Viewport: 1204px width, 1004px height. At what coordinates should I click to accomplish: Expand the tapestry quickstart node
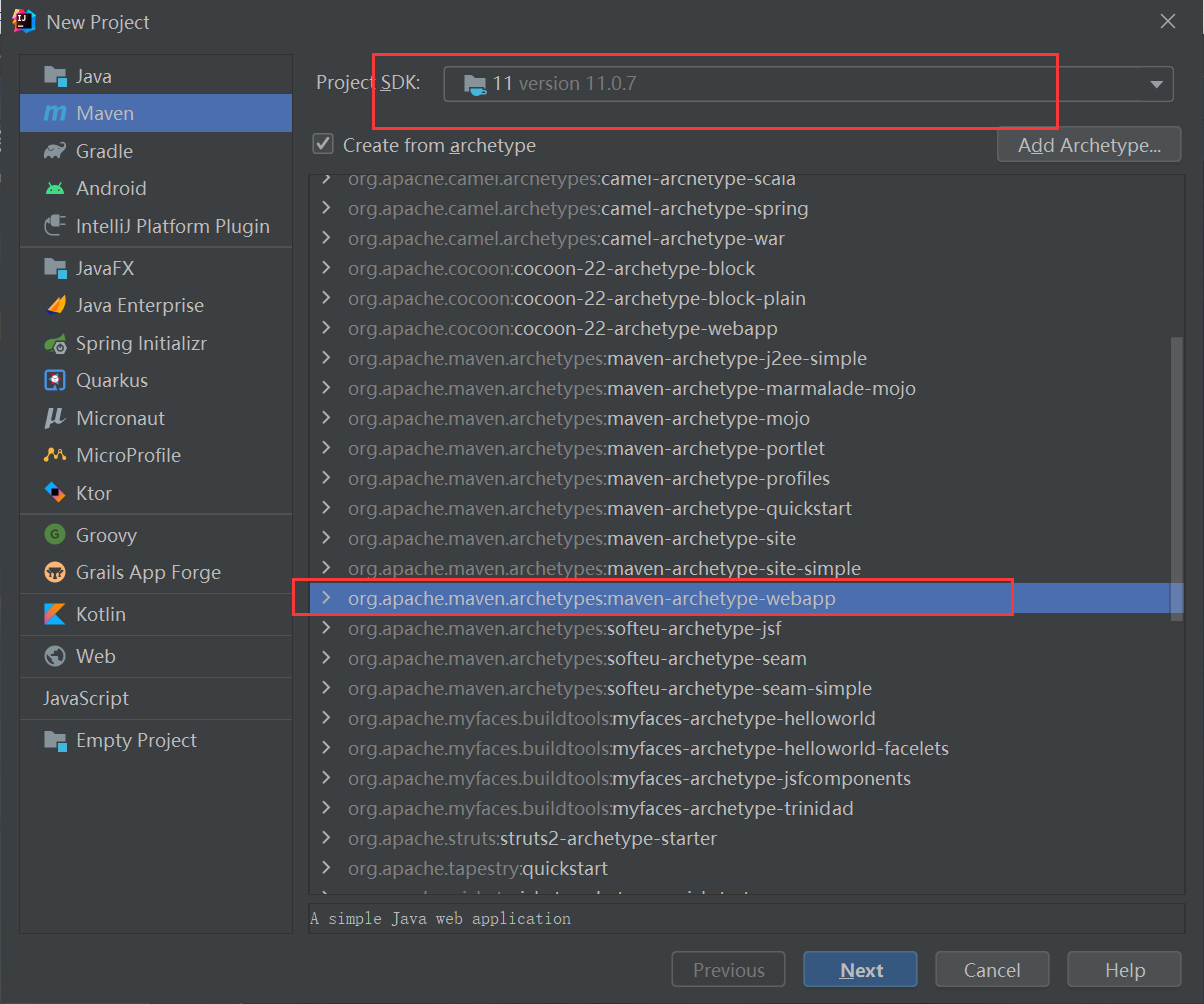tap(325, 869)
